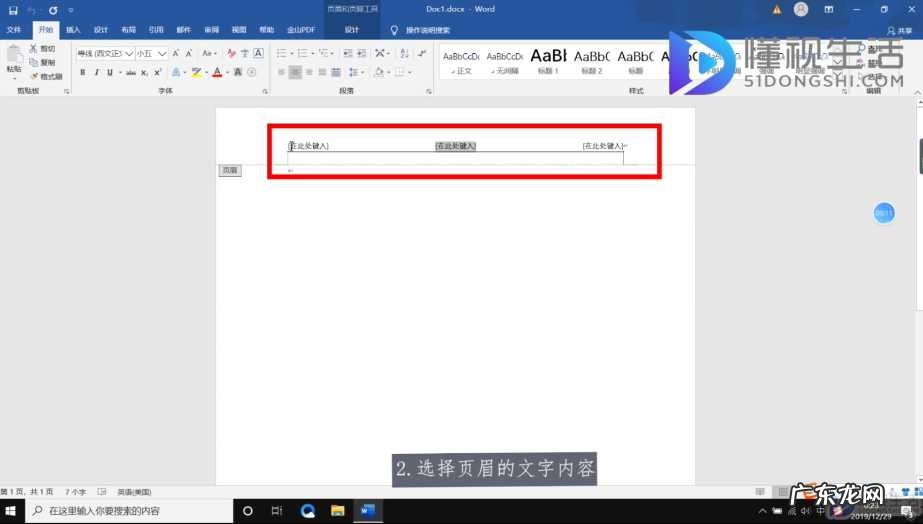The width and height of the screenshot is (923, 524).
Task: Open the Change Case (Aa) dropdown
Action: (x=210, y=53)
